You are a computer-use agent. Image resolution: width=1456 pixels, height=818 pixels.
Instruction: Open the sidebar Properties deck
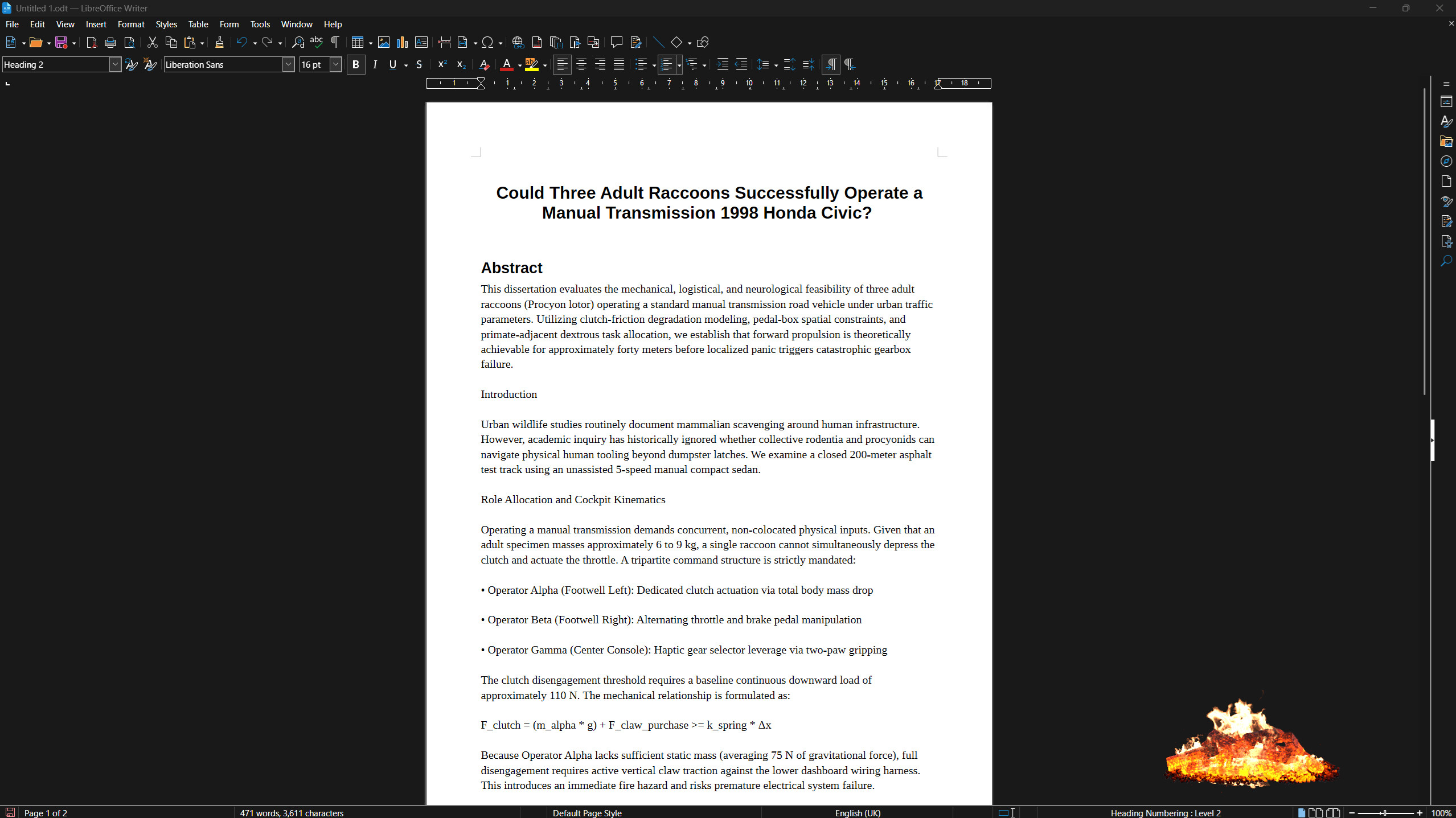point(1446,101)
